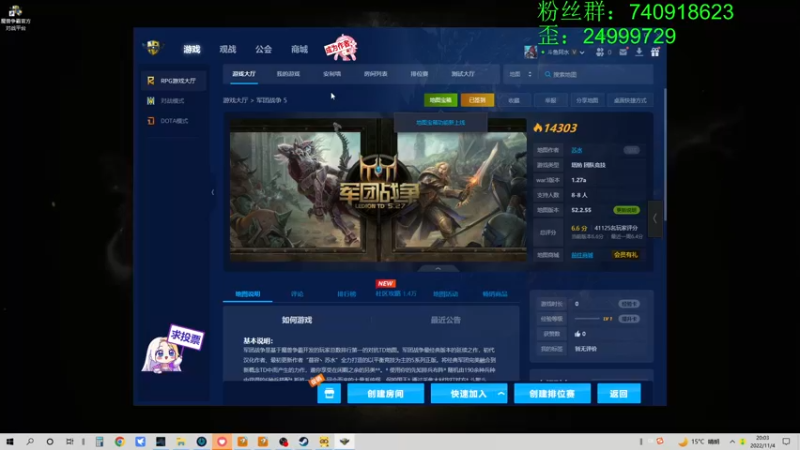The image size is (800, 450).
Task: Click the 搜索地图 search field
Action: (596, 74)
